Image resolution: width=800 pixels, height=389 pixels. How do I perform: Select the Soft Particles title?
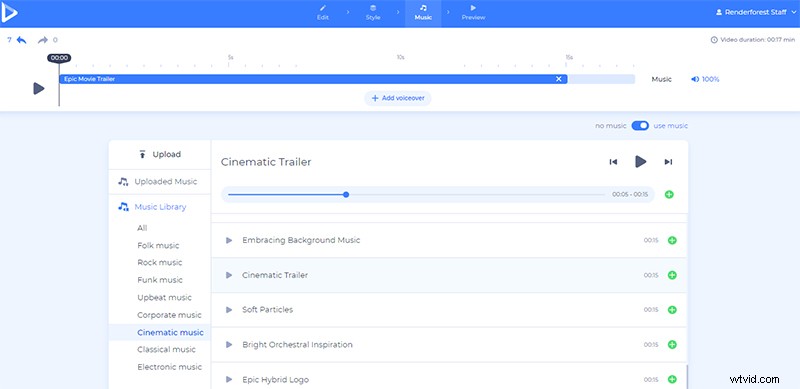click(x=267, y=310)
